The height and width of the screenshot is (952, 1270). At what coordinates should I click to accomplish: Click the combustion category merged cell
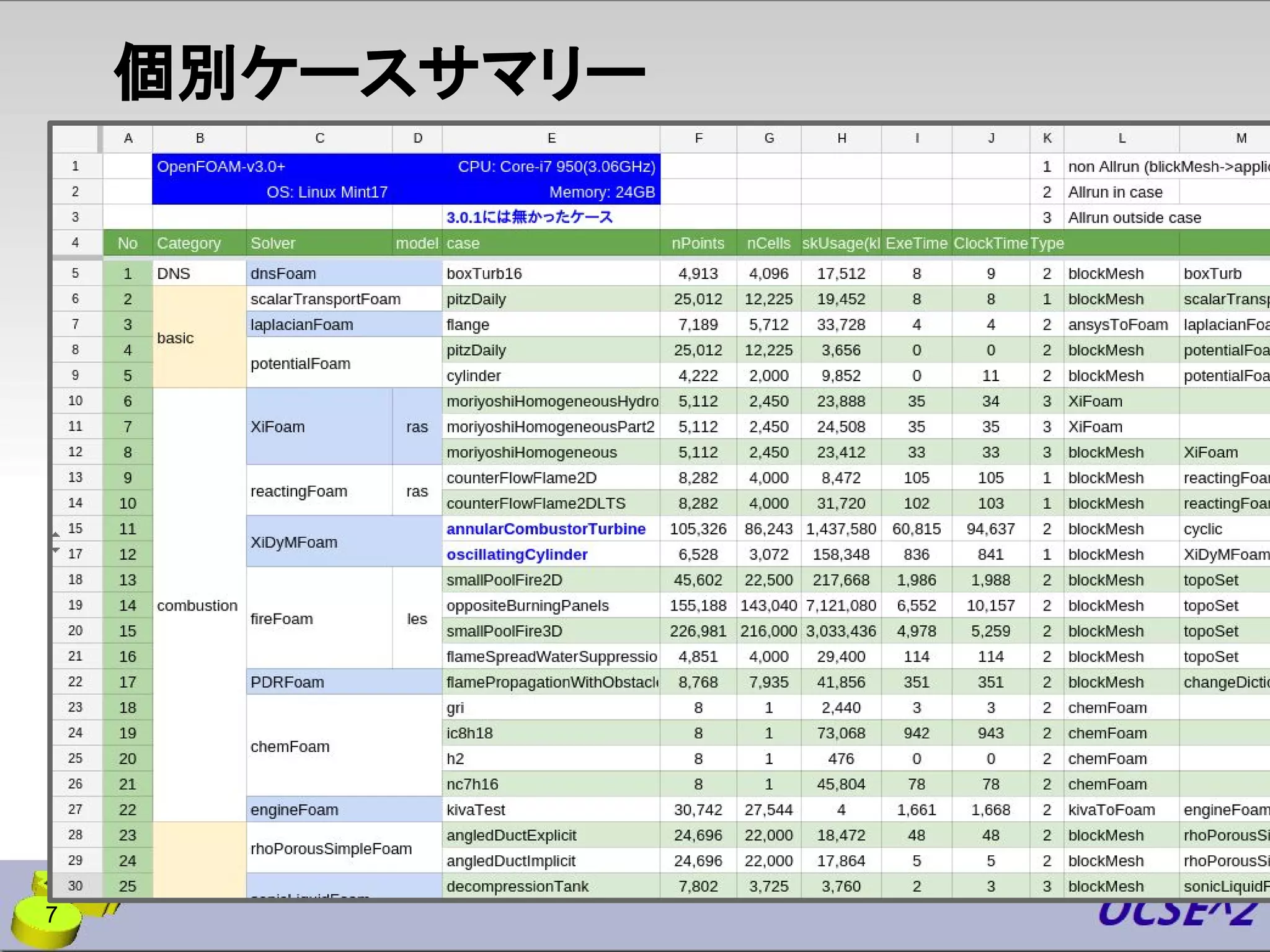pyautogui.click(x=197, y=606)
